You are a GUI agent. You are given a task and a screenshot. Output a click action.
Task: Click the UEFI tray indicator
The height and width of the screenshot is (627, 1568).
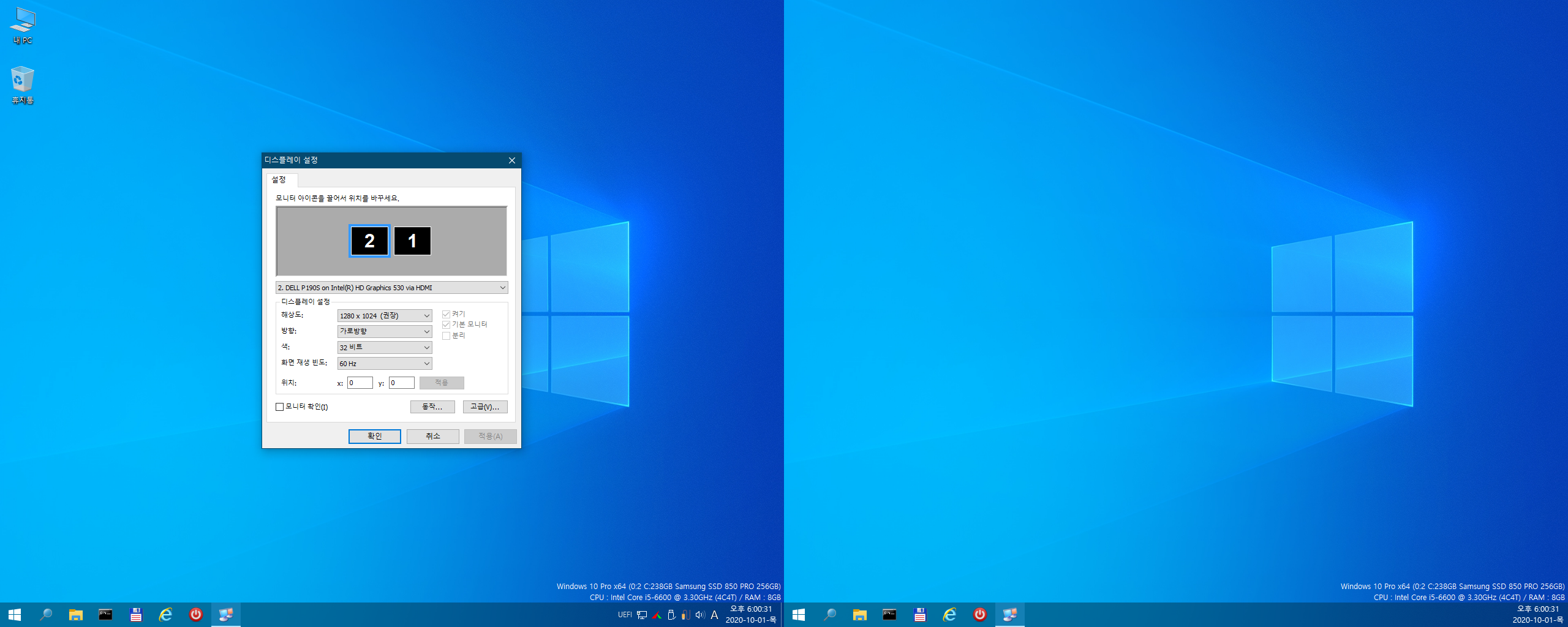(625, 615)
